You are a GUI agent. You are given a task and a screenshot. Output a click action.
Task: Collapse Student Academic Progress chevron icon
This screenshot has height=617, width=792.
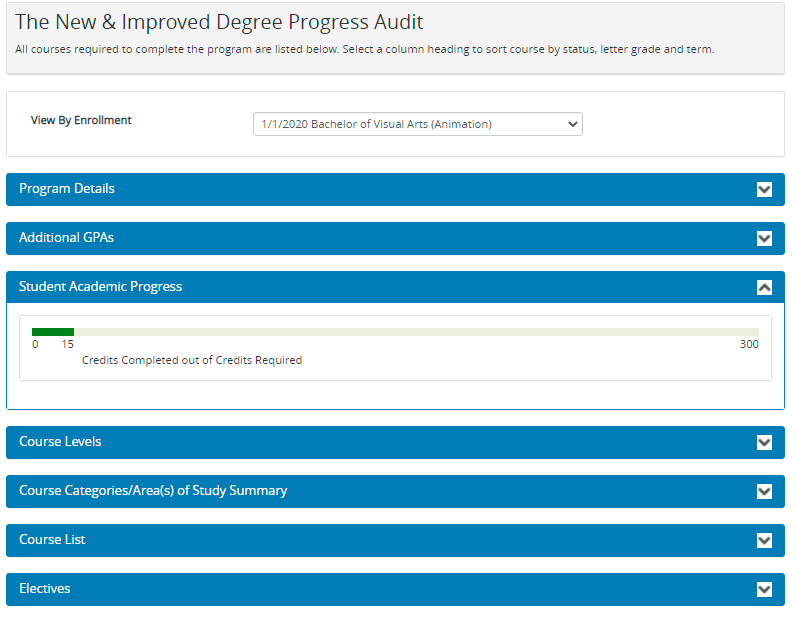coord(764,287)
